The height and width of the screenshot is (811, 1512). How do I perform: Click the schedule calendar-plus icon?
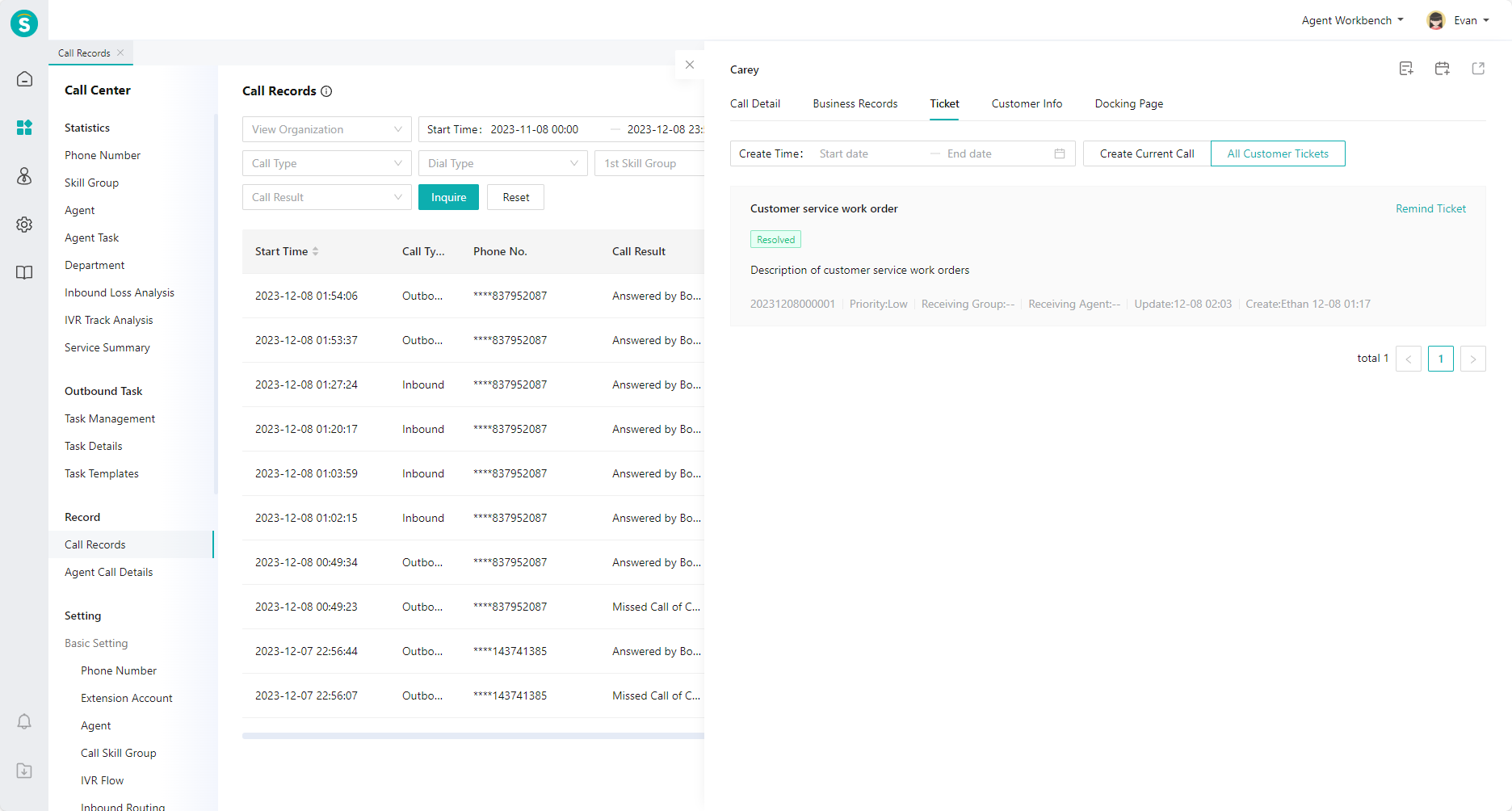(x=1443, y=69)
